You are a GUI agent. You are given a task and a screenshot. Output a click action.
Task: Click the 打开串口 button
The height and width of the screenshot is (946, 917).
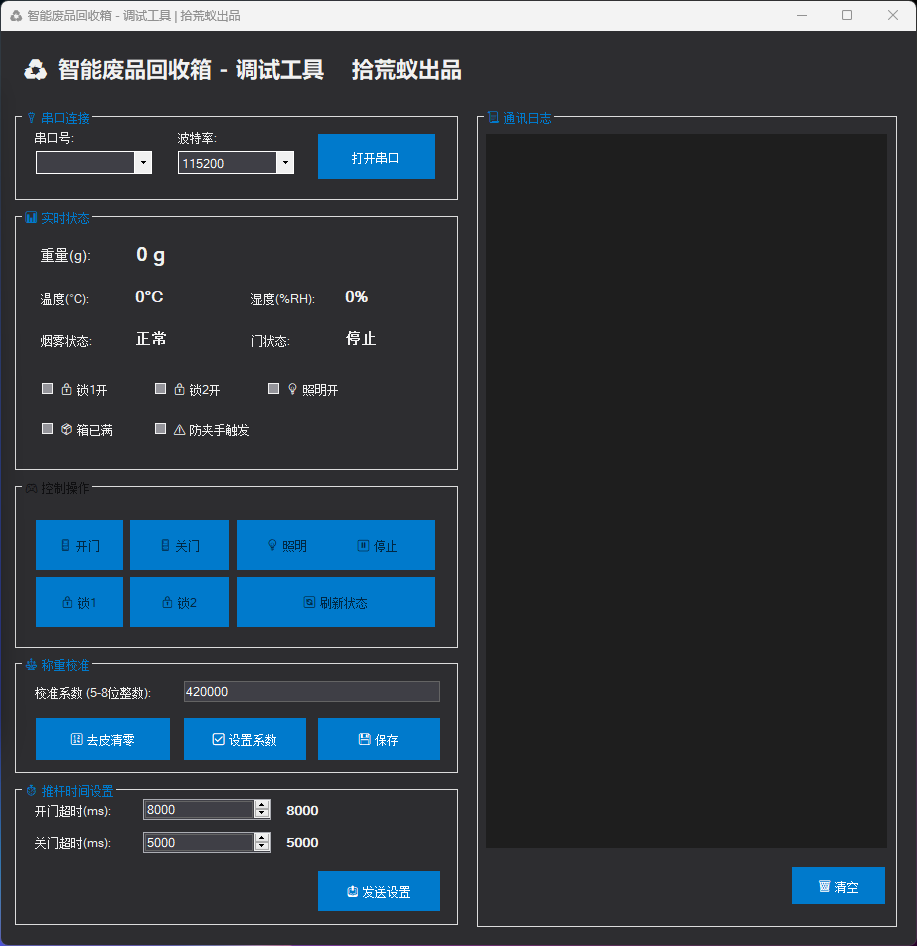(376, 156)
